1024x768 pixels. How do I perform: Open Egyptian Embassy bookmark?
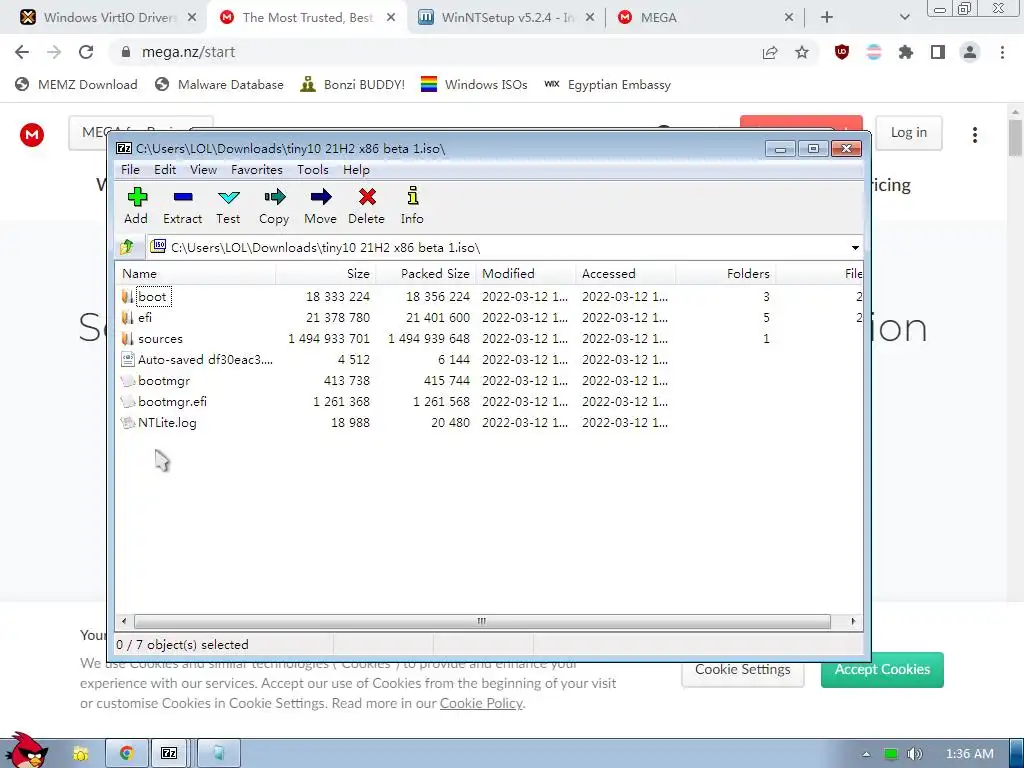click(x=607, y=84)
